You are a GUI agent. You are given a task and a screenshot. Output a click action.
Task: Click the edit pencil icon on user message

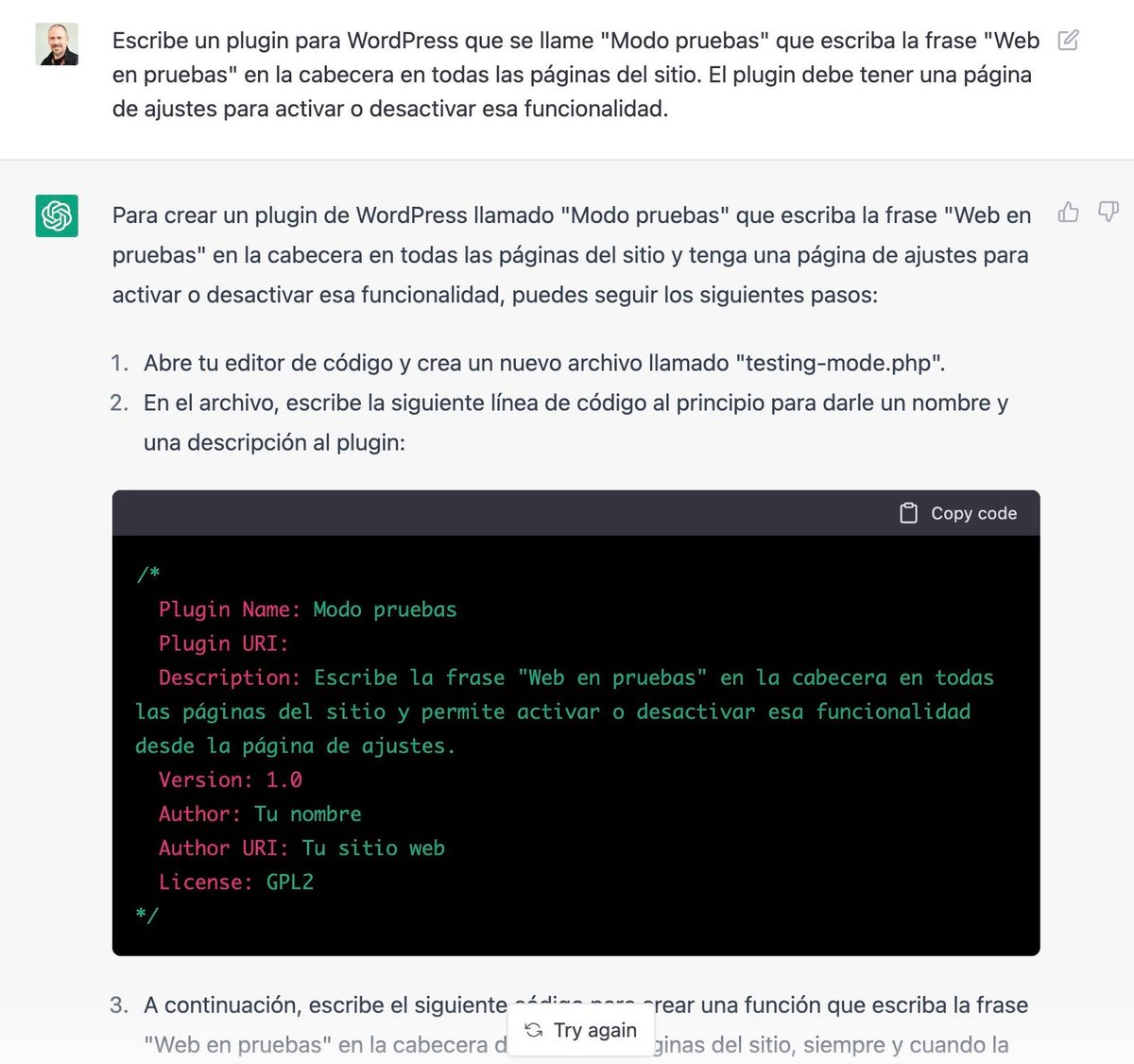tap(1069, 42)
